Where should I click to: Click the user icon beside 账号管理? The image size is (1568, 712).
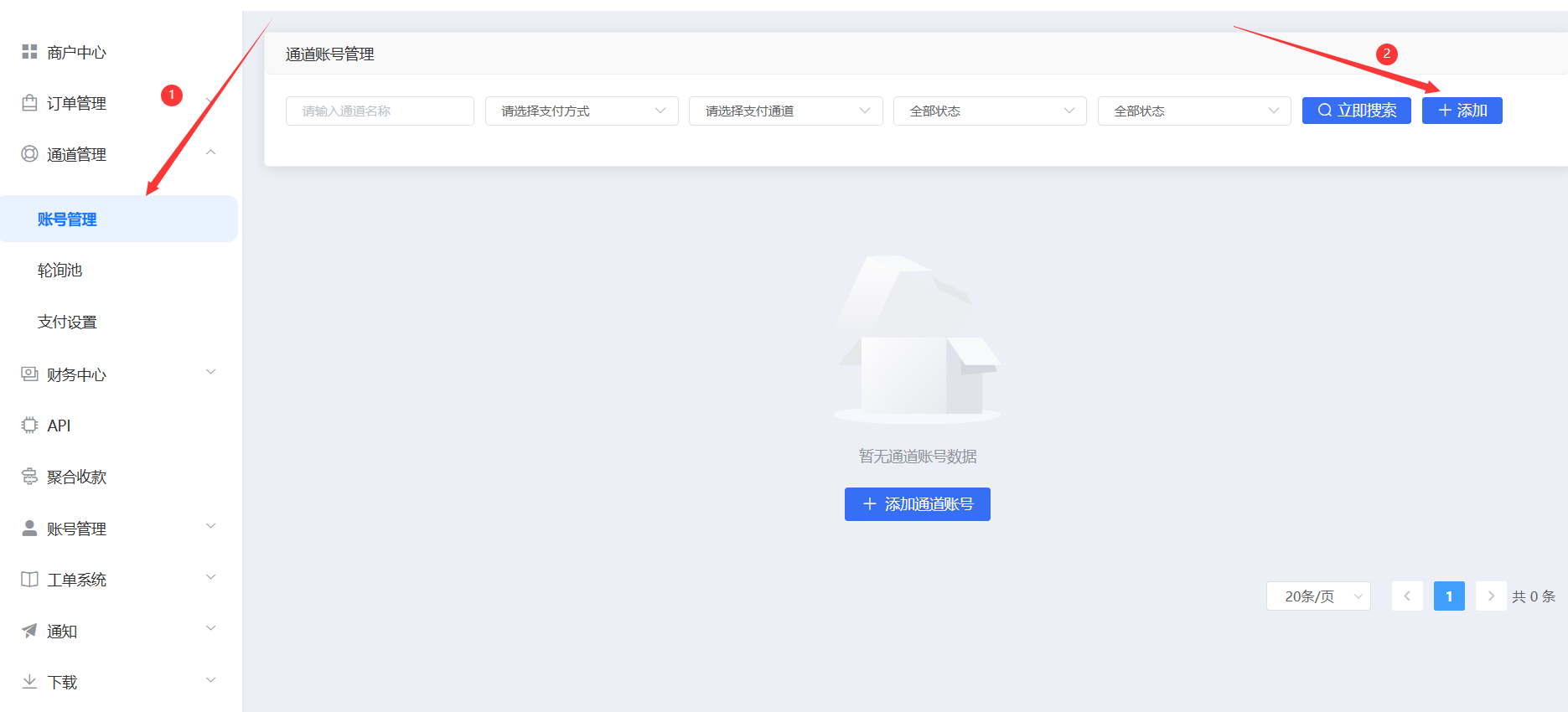(x=29, y=528)
